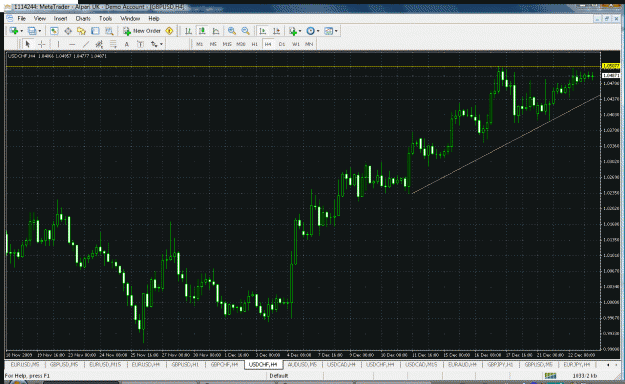Select the Text tool (A)
625x384 pixels.
click(x=127, y=44)
